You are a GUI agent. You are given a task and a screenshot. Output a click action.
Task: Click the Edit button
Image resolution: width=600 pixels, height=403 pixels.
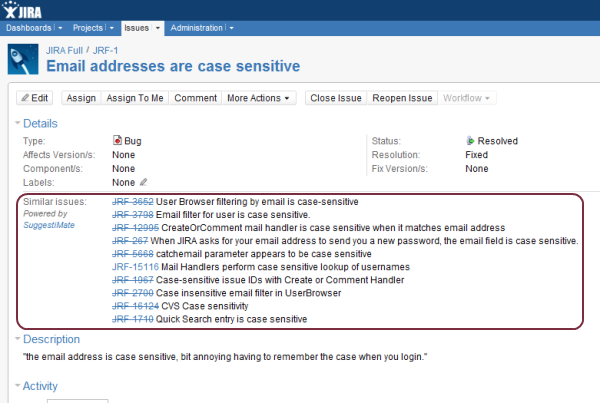point(35,98)
